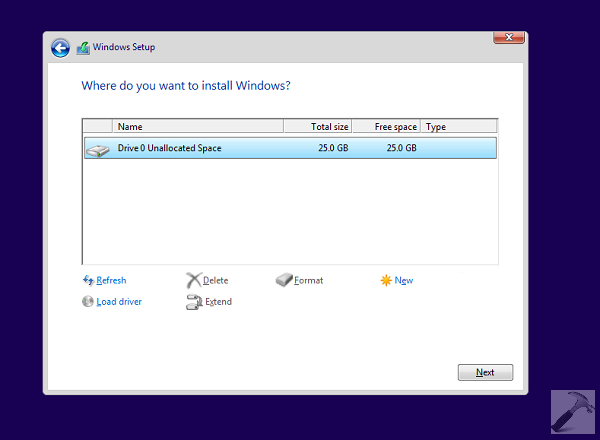This screenshot has width=600, height=440.
Task: Close the Windows Setup dialog
Action: [x=509, y=37]
